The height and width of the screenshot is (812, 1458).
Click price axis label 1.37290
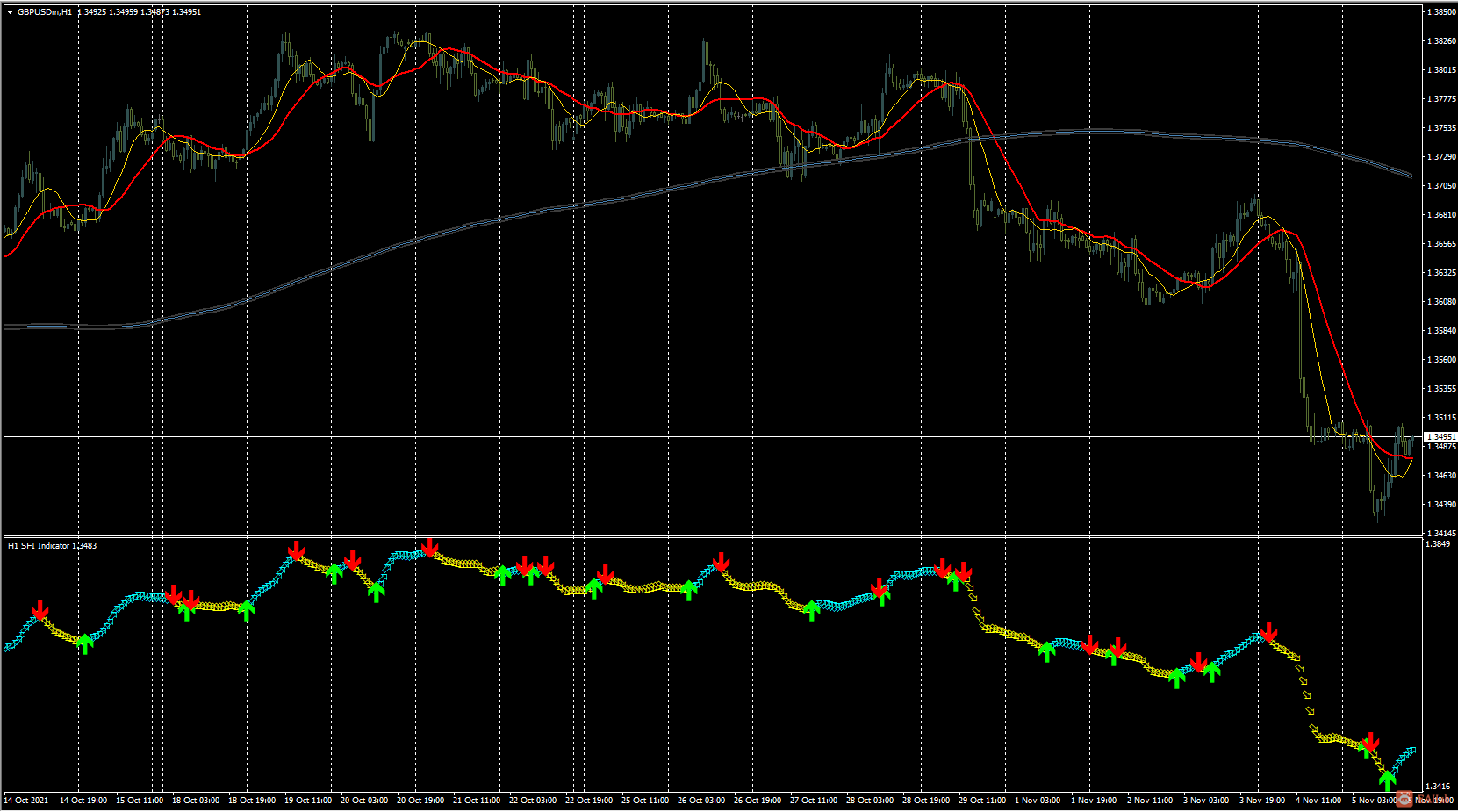[1441, 157]
